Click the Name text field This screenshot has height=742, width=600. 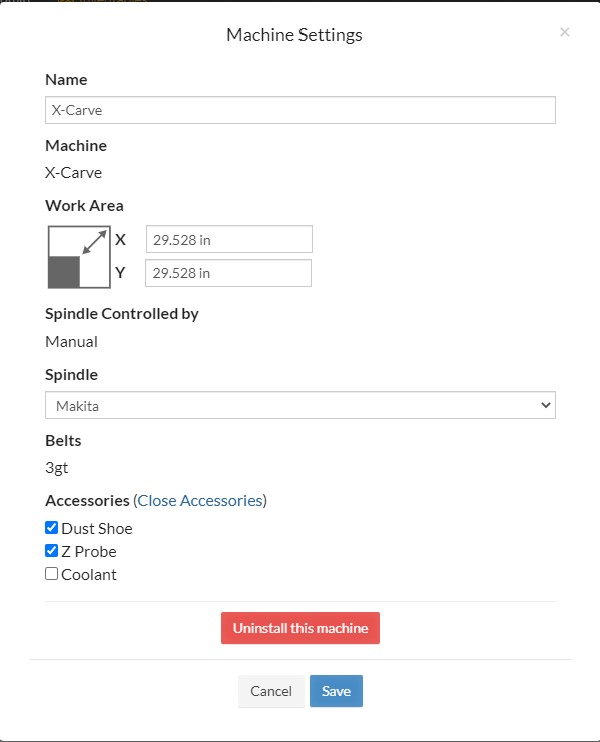pyautogui.click(x=300, y=110)
